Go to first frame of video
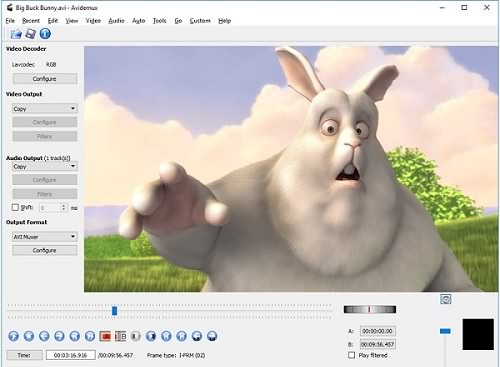Image resolution: width=500 pixels, height=367 pixels. 166,336
